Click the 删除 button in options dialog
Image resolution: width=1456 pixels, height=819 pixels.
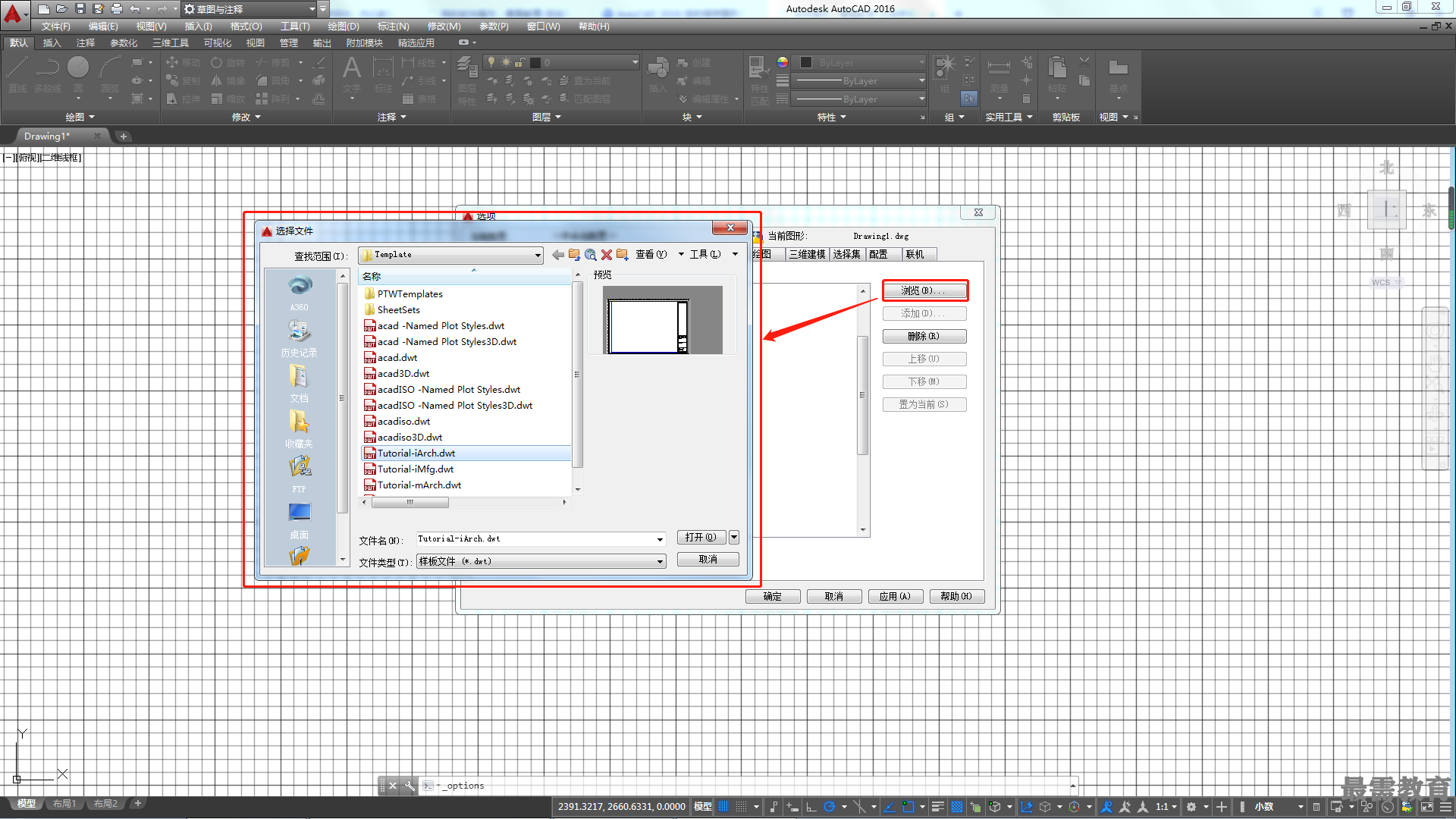[x=924, y=336]
